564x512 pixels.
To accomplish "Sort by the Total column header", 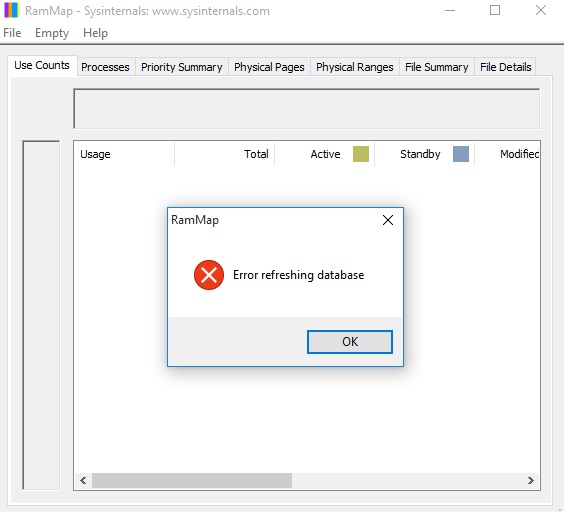I will coord(224,154).
